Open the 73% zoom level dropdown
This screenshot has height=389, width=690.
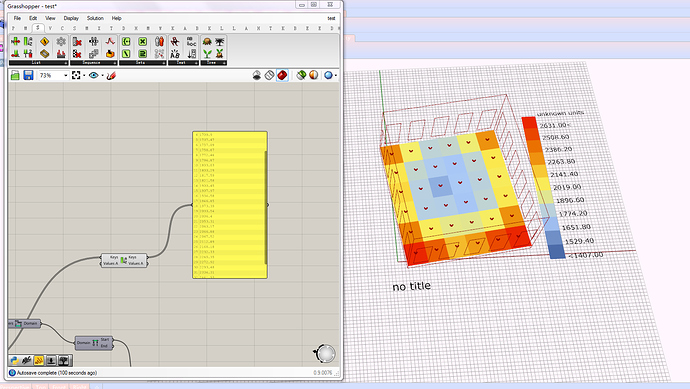pos(66,76)
